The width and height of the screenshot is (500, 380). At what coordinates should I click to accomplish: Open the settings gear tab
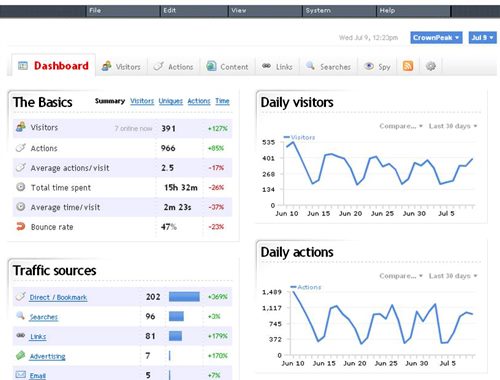pyautogui.click(x=431, y=66)
